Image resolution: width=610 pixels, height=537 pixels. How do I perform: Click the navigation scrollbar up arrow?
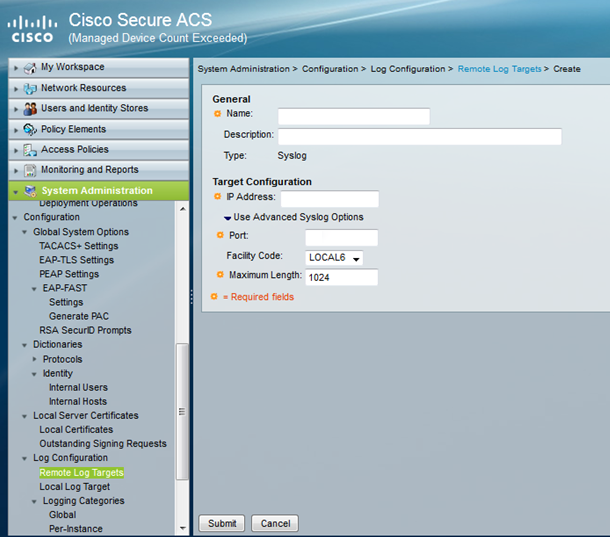tap(182, 209)
